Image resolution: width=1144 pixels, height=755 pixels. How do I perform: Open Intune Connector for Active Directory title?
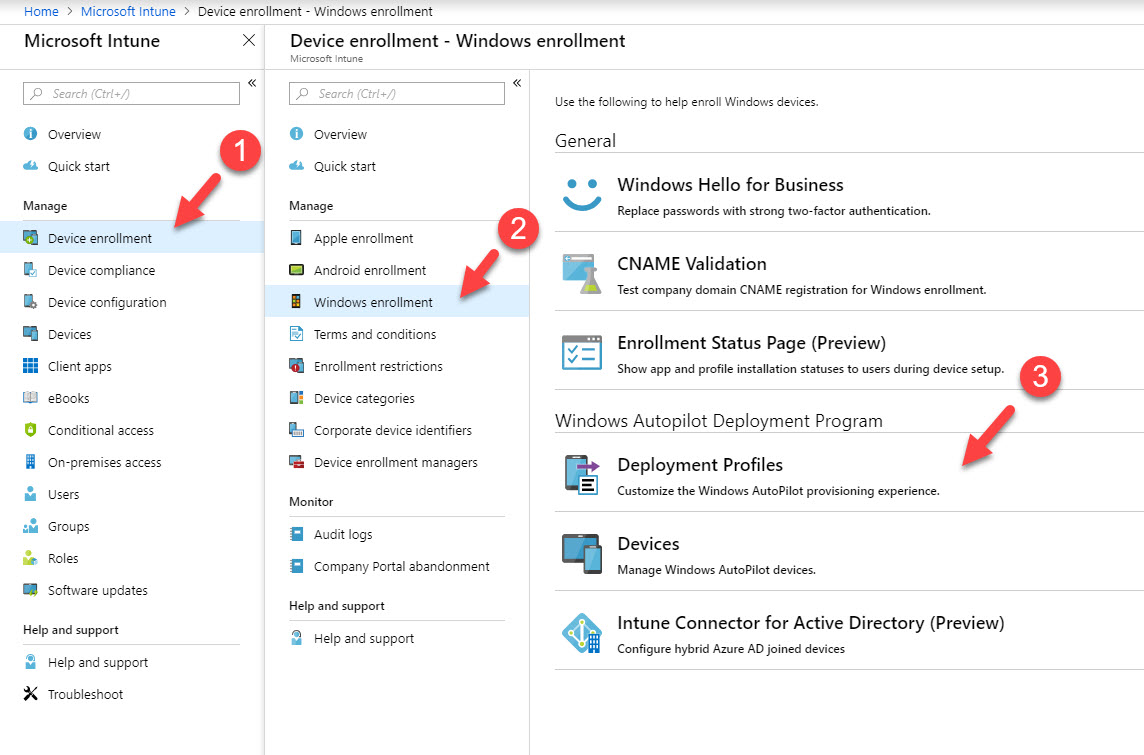[x=811, y=623]
